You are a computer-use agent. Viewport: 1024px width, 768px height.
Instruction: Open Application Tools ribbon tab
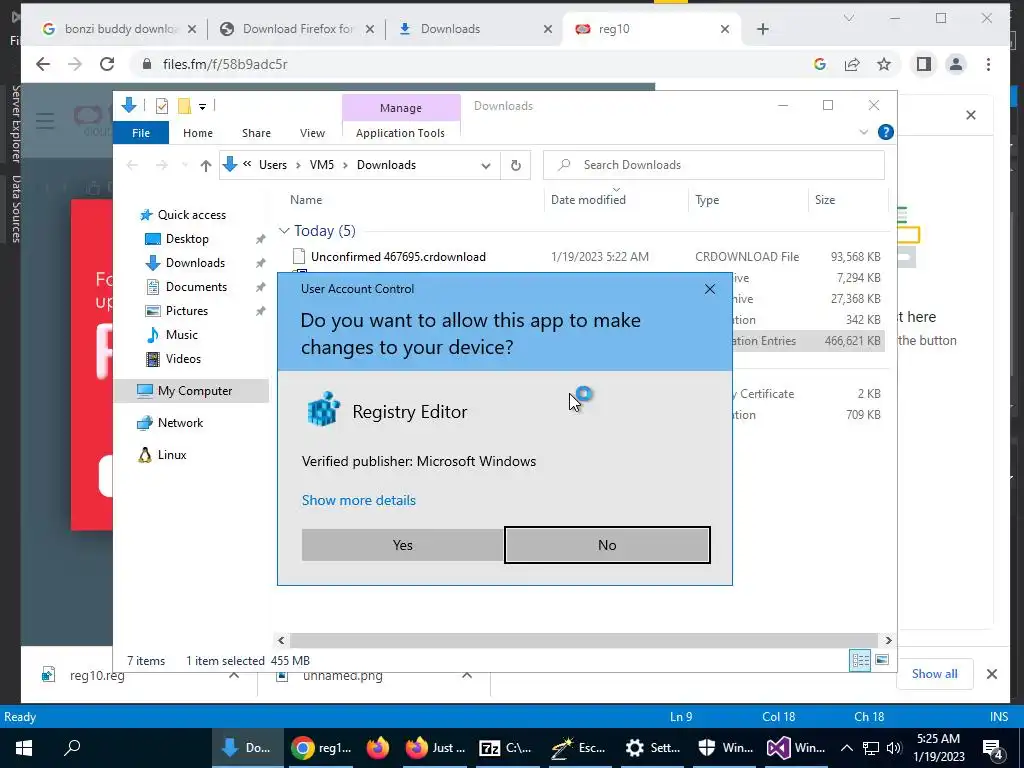click(400, 133)
